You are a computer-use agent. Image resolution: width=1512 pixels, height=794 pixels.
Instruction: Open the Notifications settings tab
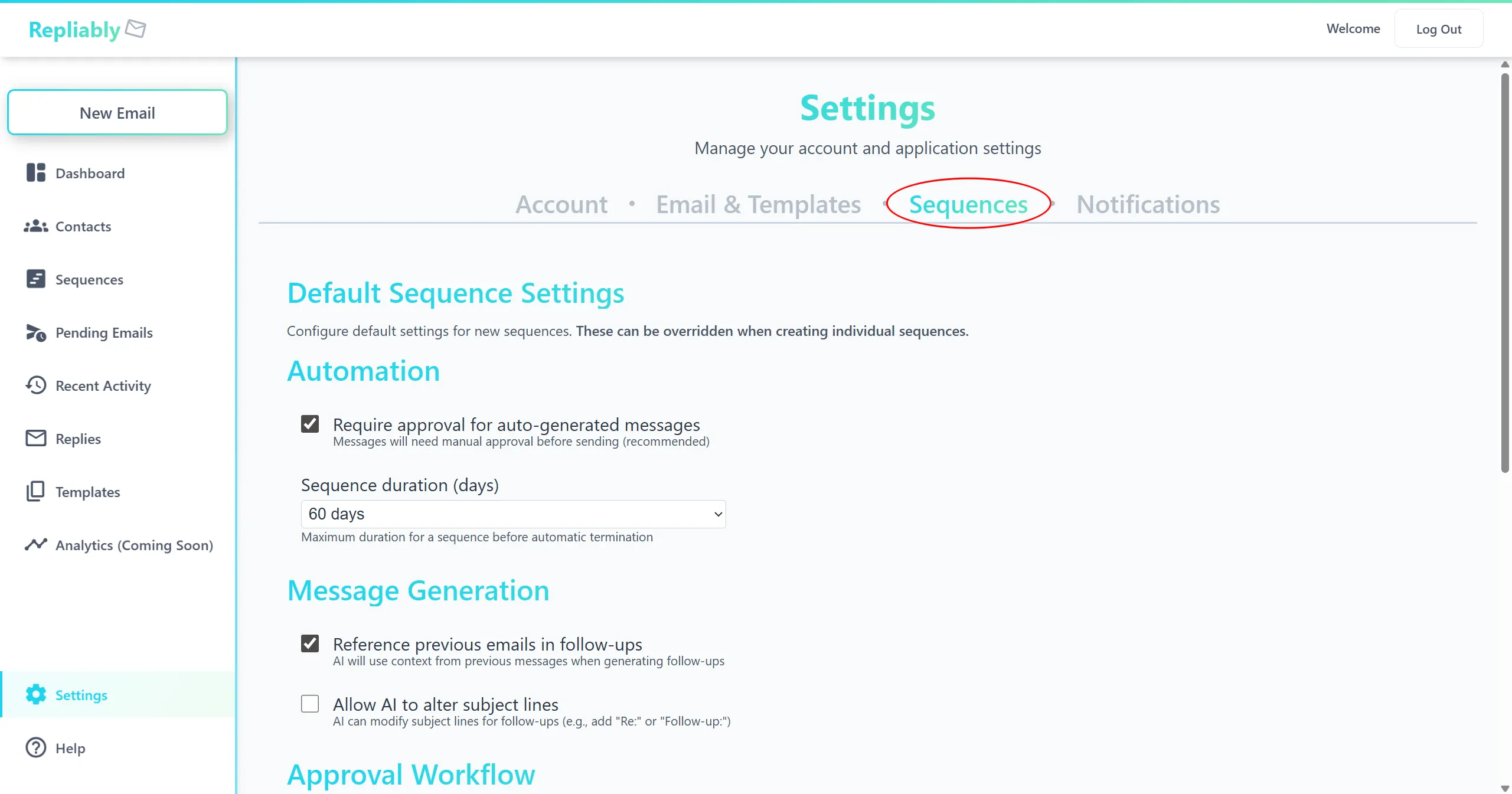1147,204
